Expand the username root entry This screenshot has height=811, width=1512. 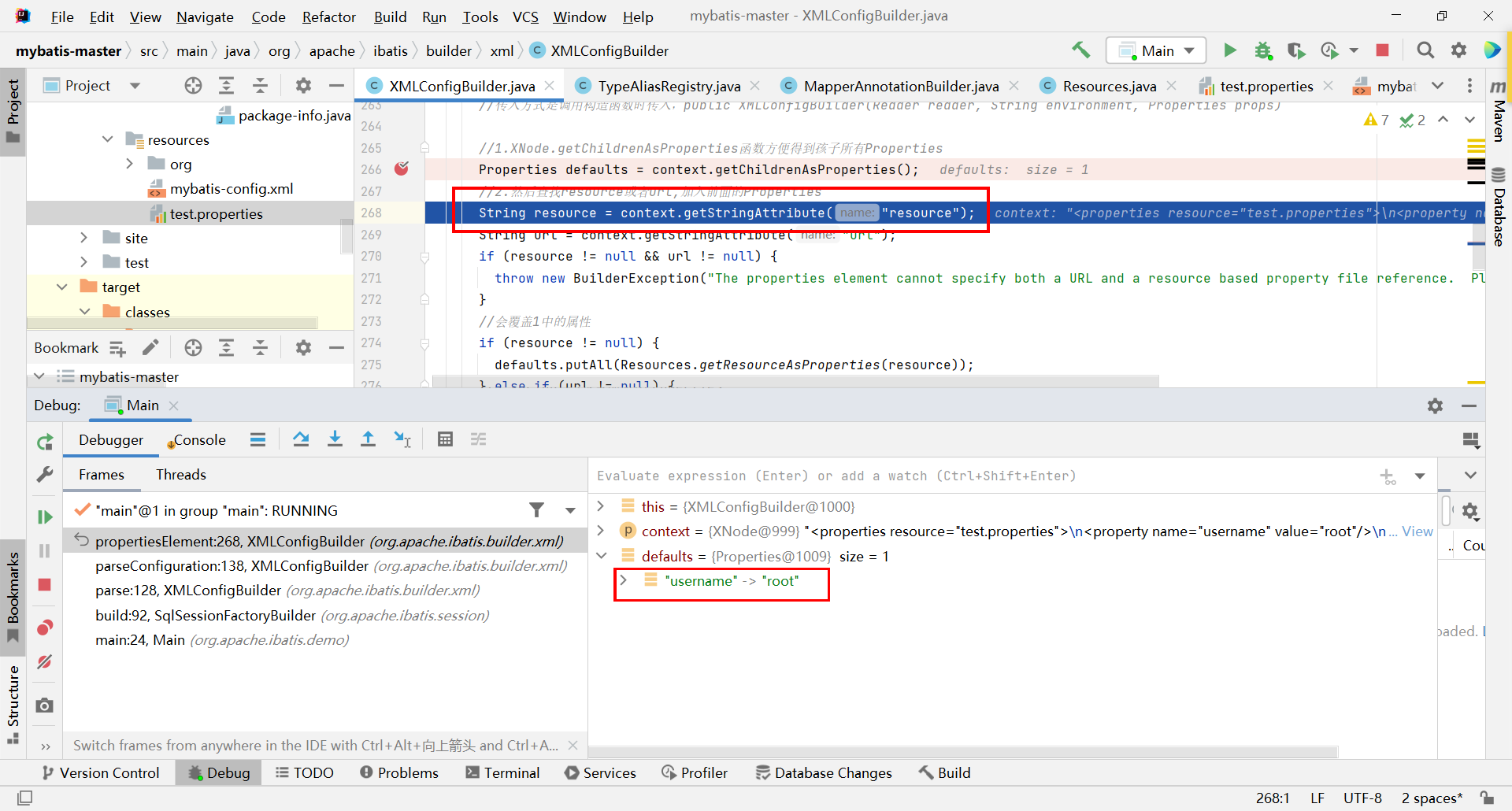[x=623, y=580]
